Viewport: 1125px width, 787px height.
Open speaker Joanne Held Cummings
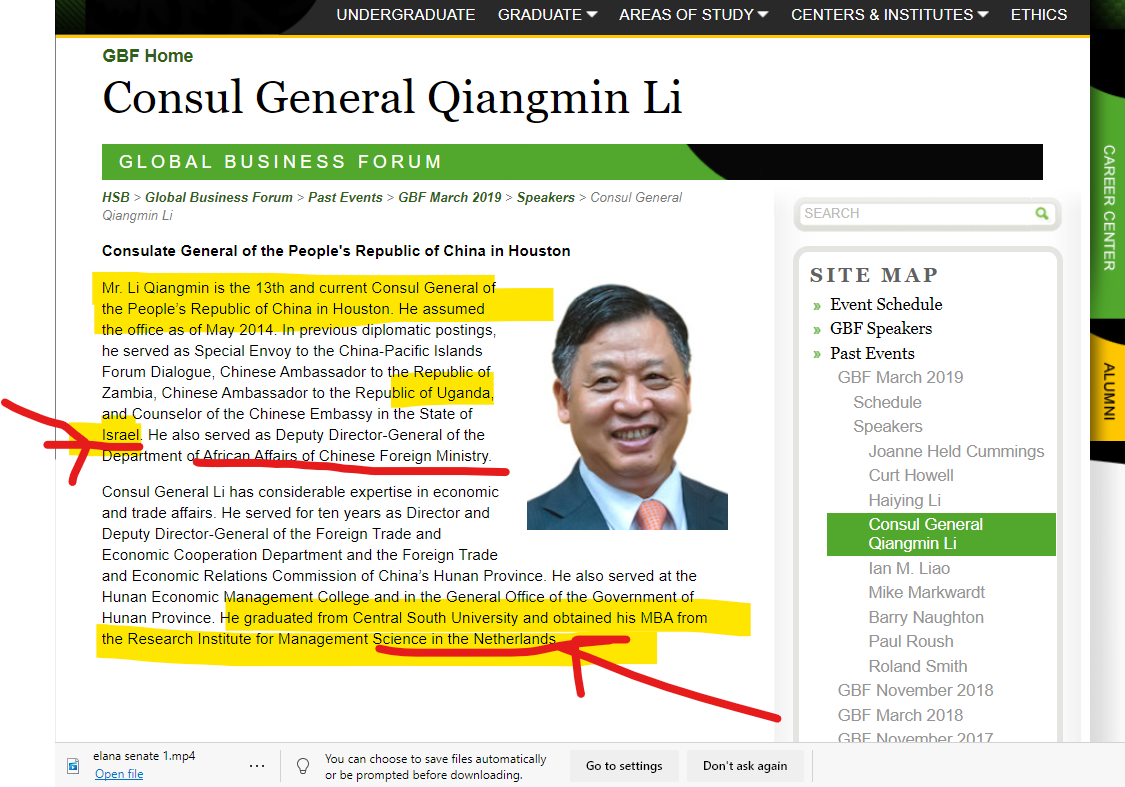[x=956, y=451]
